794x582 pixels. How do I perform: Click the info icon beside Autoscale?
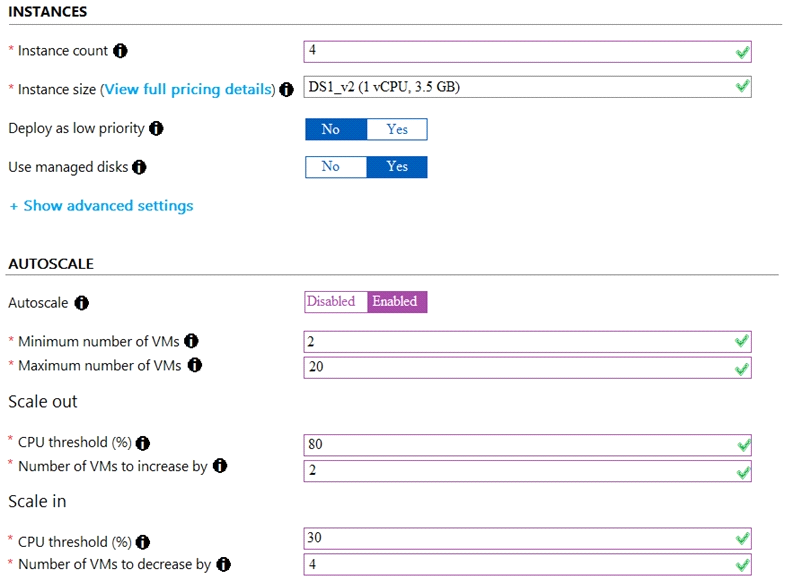tap(82, 303)
